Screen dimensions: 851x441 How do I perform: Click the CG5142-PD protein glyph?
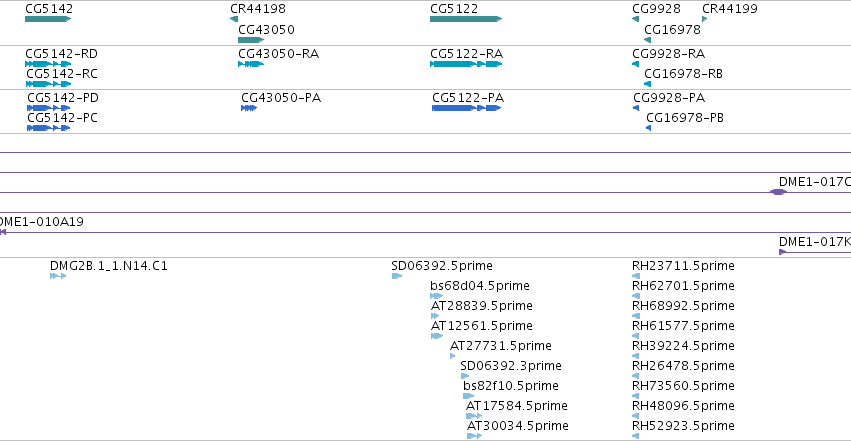[x=49, y=108]
